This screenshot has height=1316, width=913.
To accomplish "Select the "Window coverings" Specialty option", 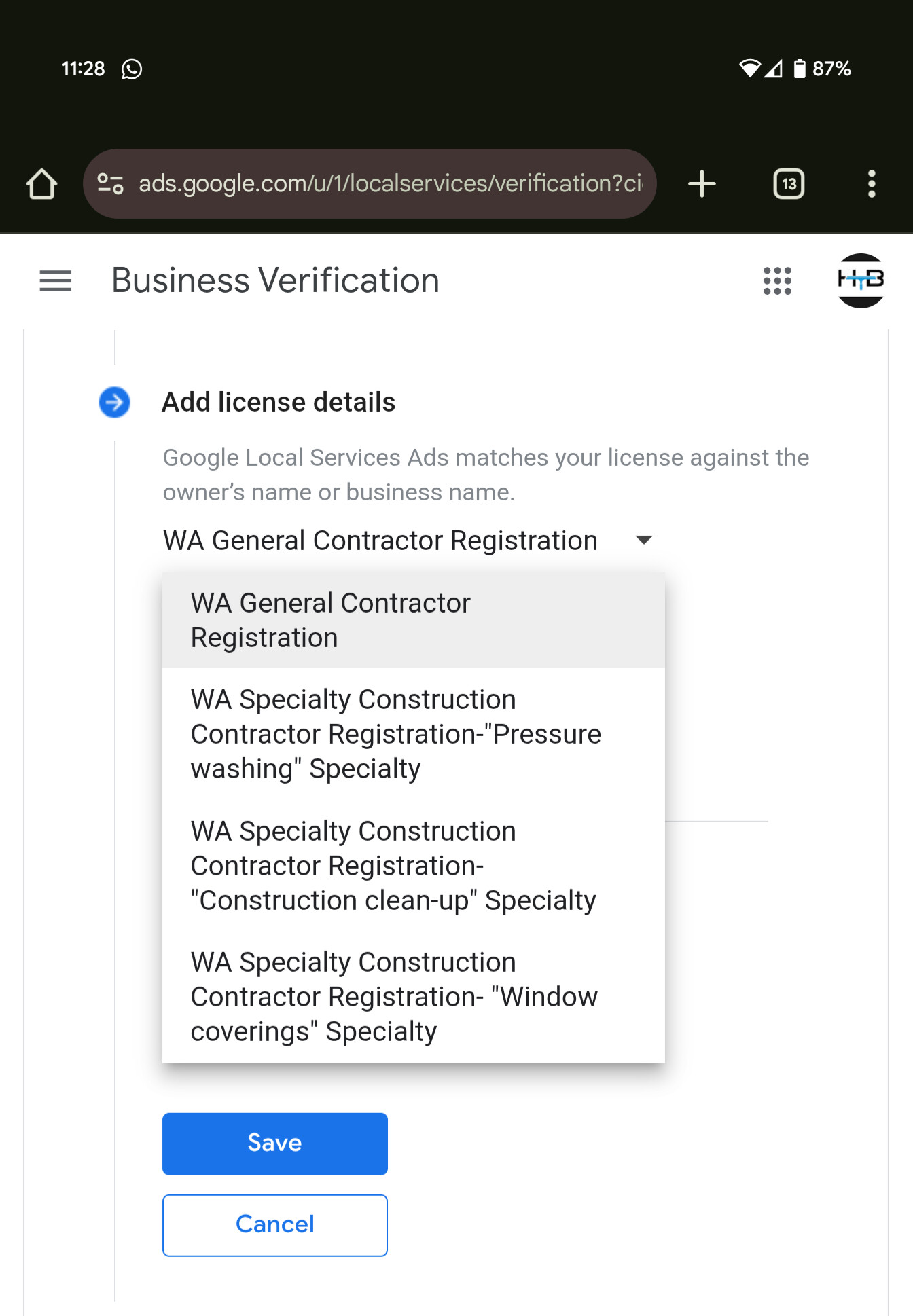I will 414,997.
